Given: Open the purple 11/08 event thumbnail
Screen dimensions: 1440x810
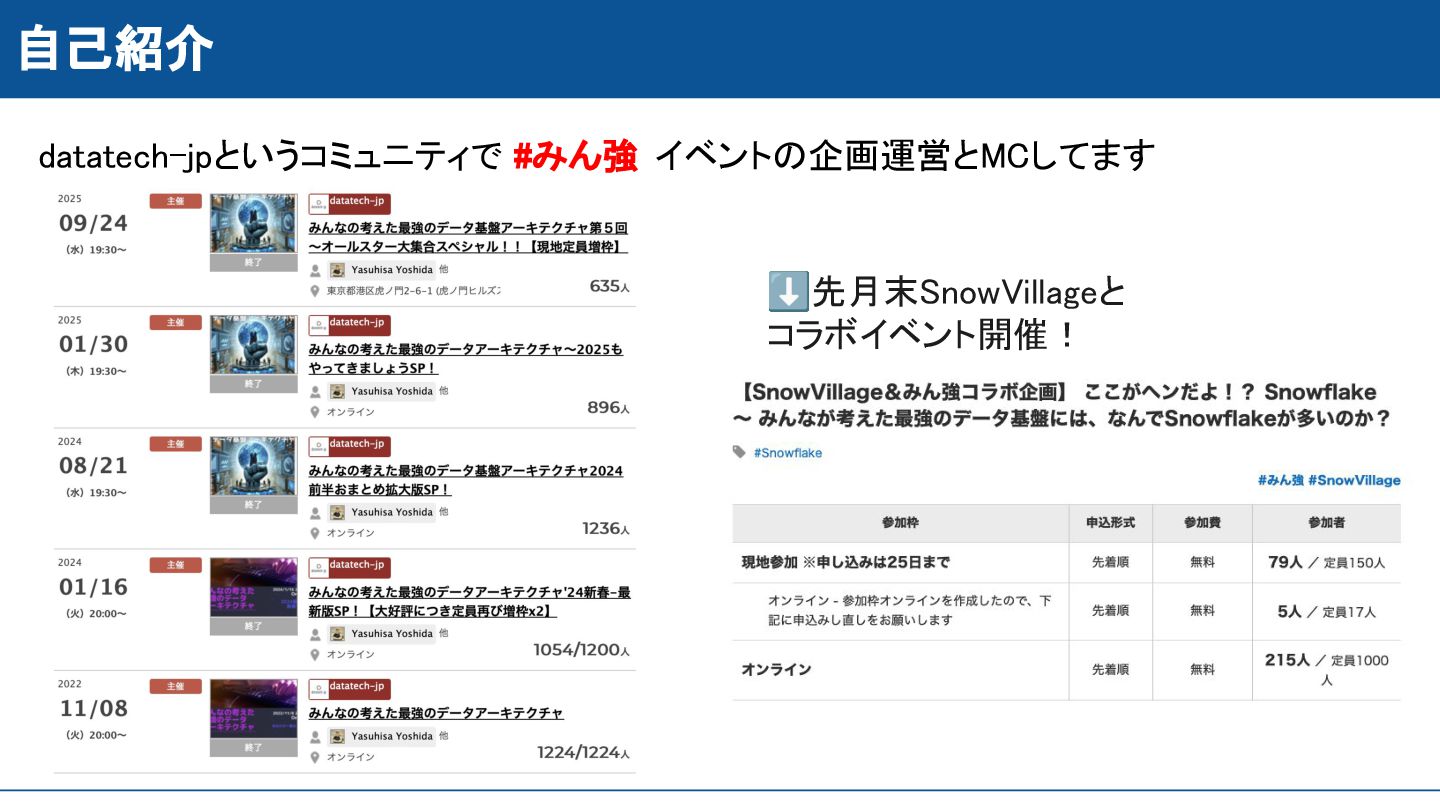Looking at the screenshot, I should (253, 709).
